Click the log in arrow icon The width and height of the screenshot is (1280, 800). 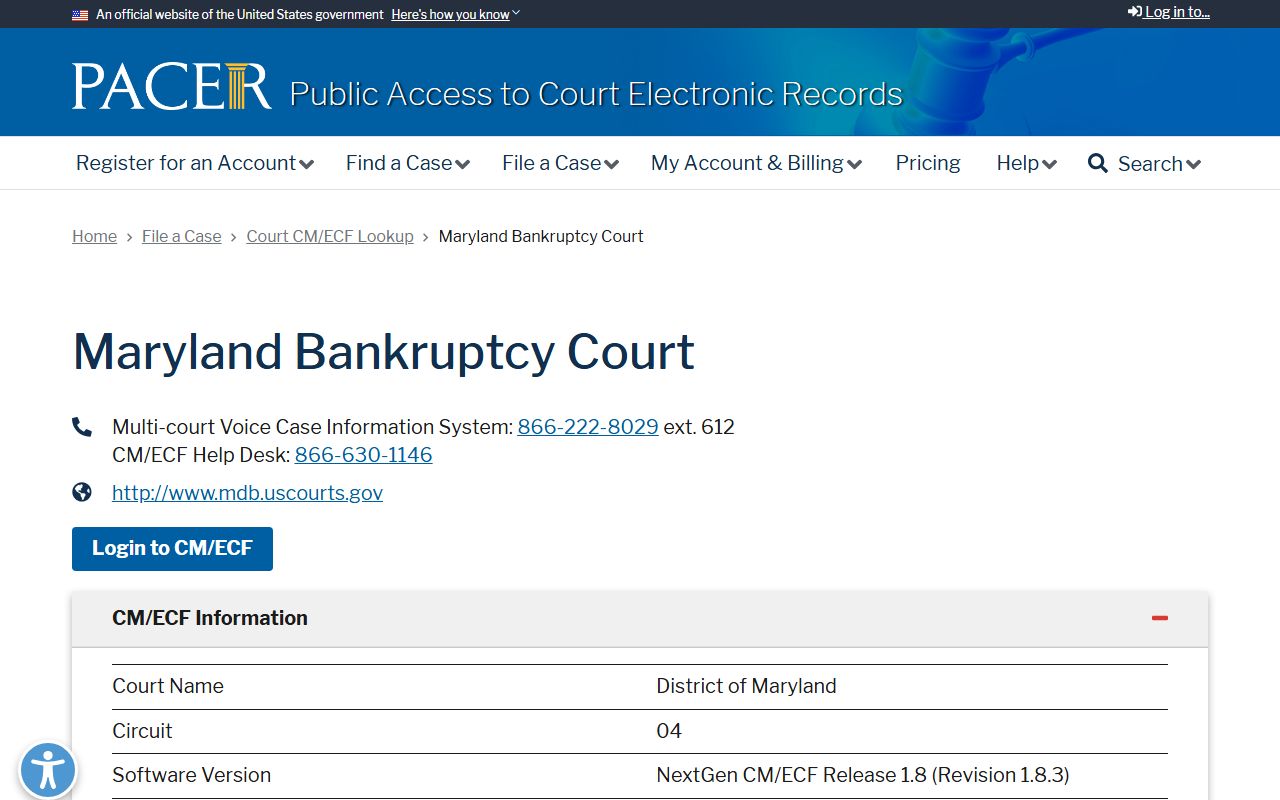1135,12
